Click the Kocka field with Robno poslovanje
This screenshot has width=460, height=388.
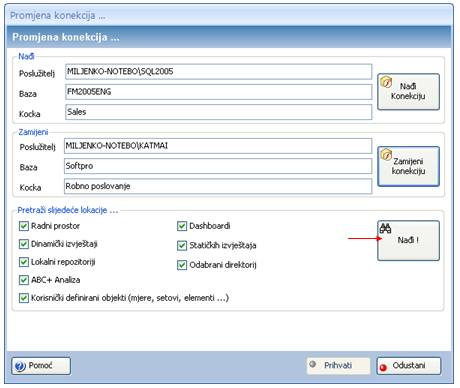tap(218, 186)
